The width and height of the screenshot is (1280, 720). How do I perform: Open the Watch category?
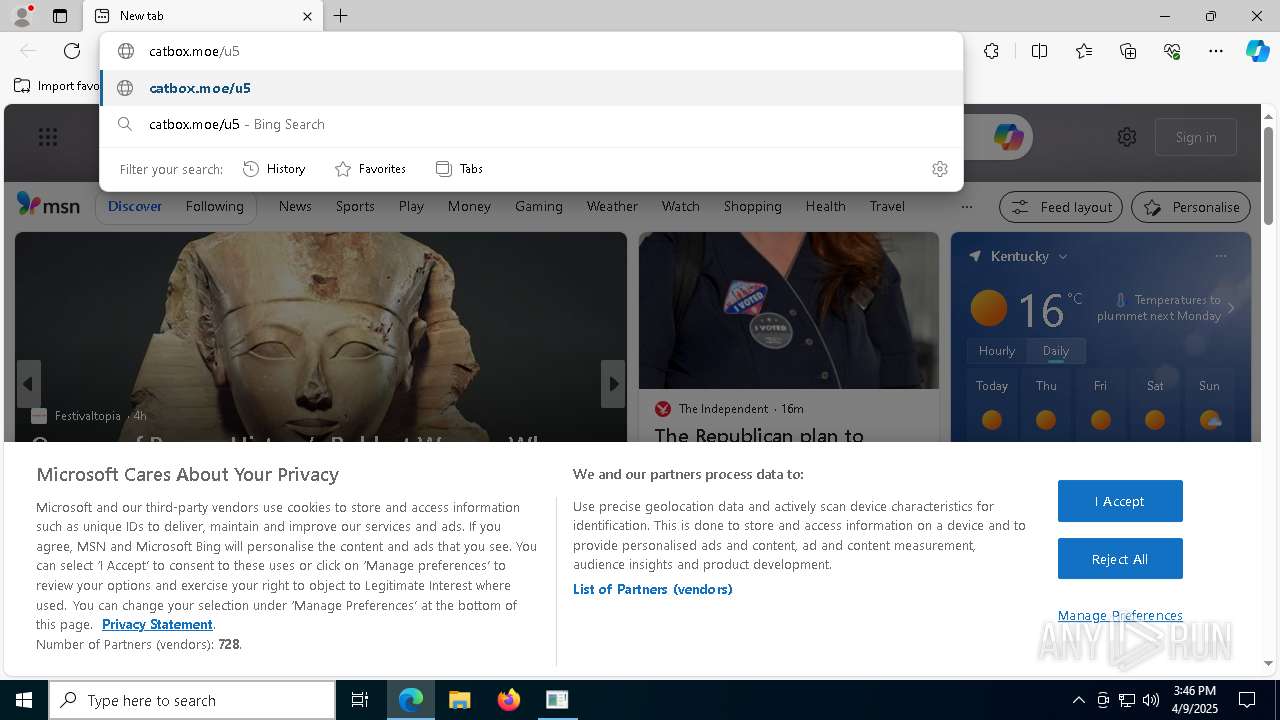point(680,206)
